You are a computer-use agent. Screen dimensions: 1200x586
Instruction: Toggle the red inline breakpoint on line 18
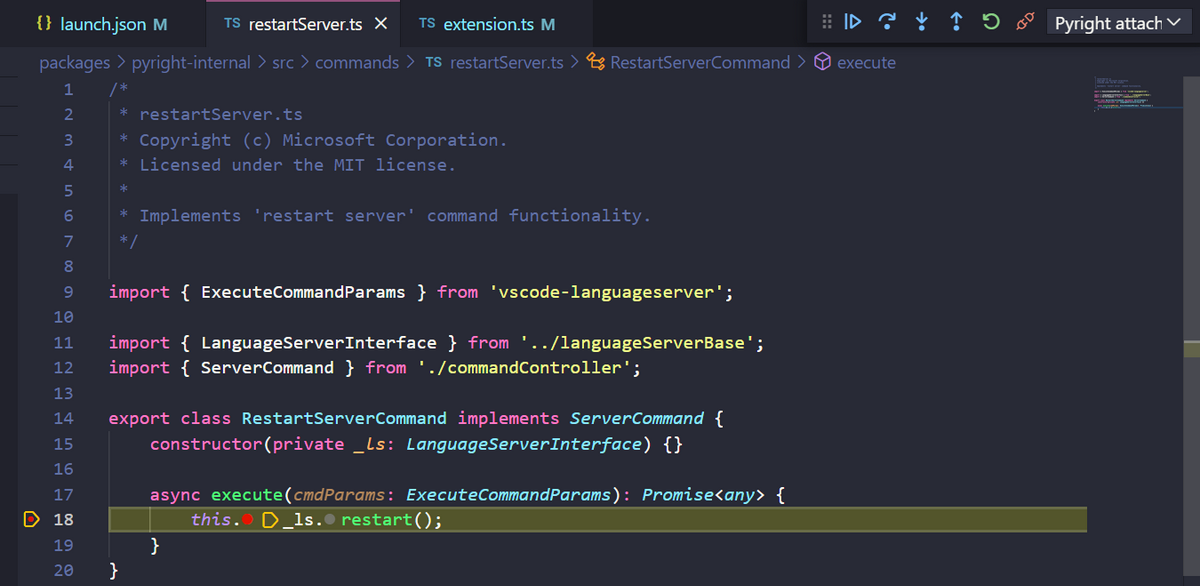[247, 520]
